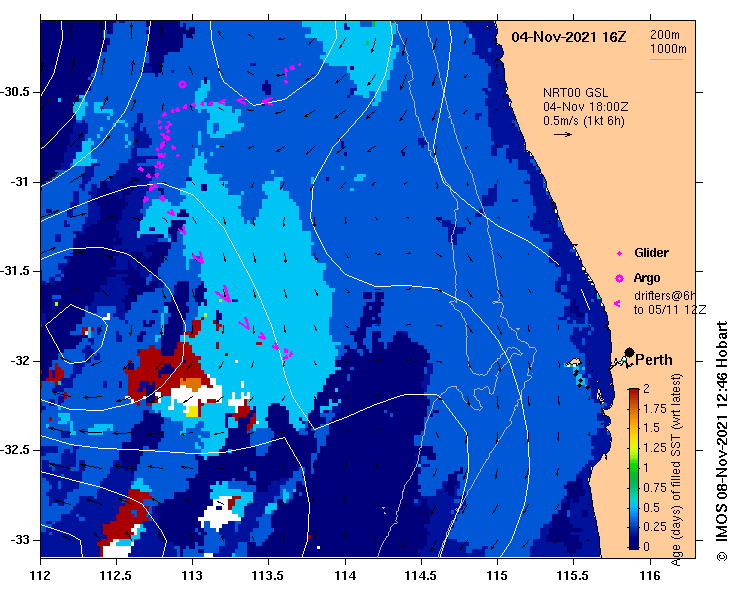
Task: Click the date label 04-Nov-2021 16Z
Action: [569, 37]
